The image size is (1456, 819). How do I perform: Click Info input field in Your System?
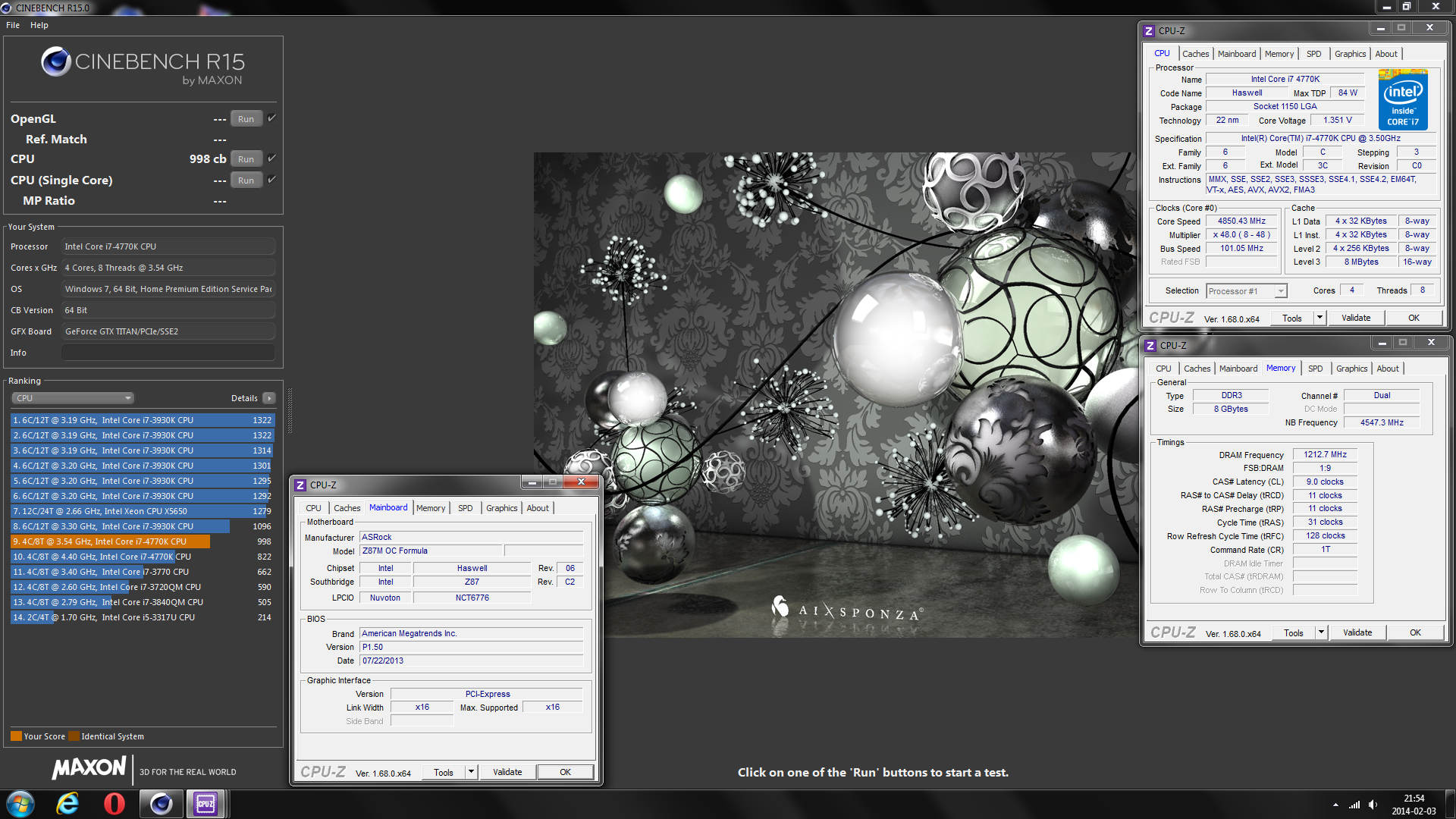[168, 353]
